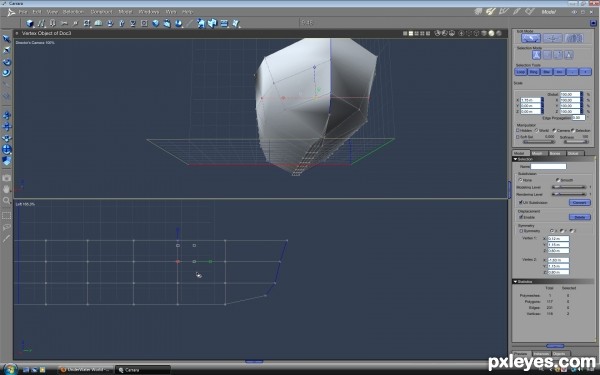Select the magnifier zoom tool in left toolbar
This screenshot has width=600, height=375.
[7, 200]
